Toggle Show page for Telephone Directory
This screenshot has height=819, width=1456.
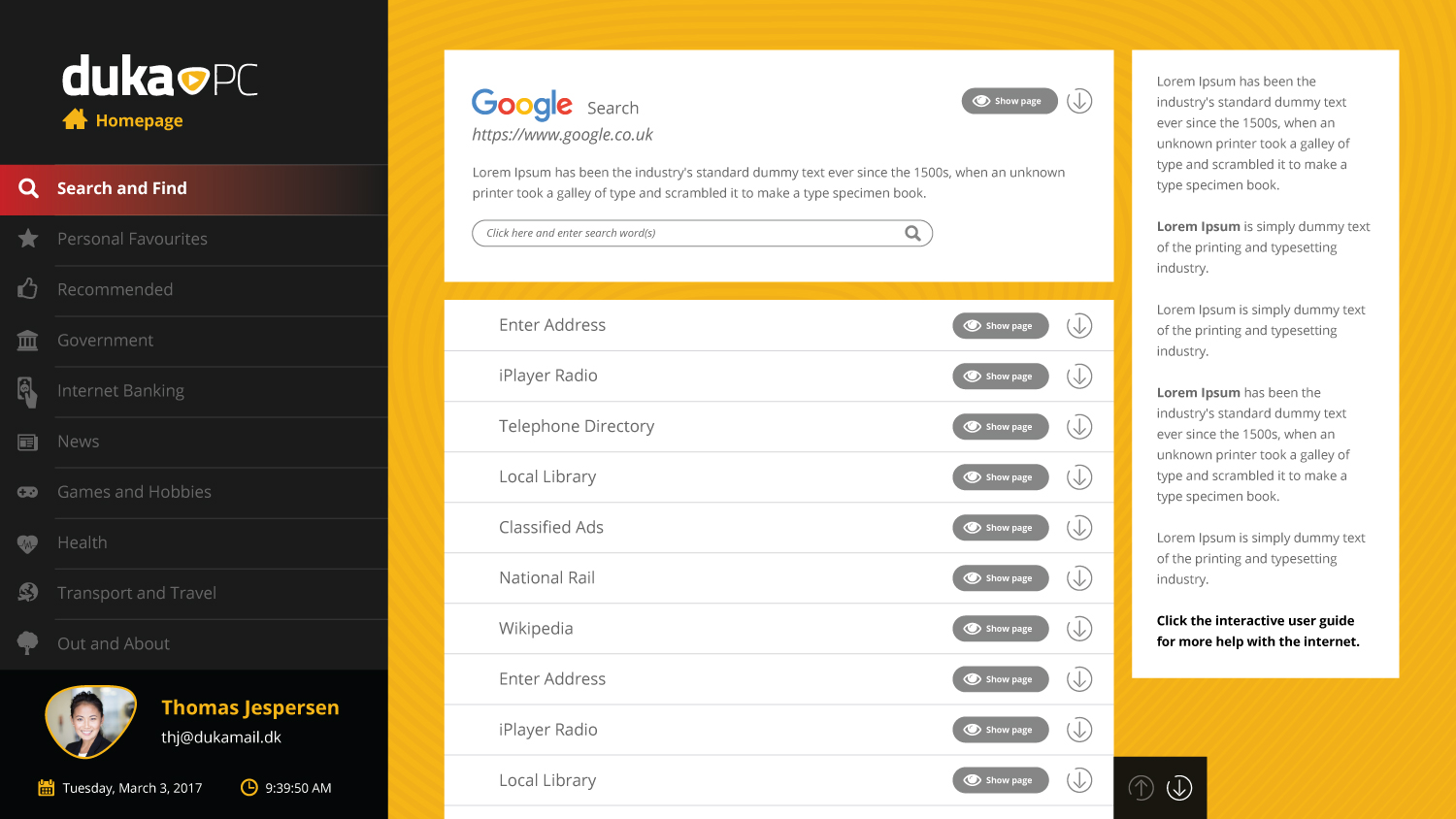click(1000, 427)
